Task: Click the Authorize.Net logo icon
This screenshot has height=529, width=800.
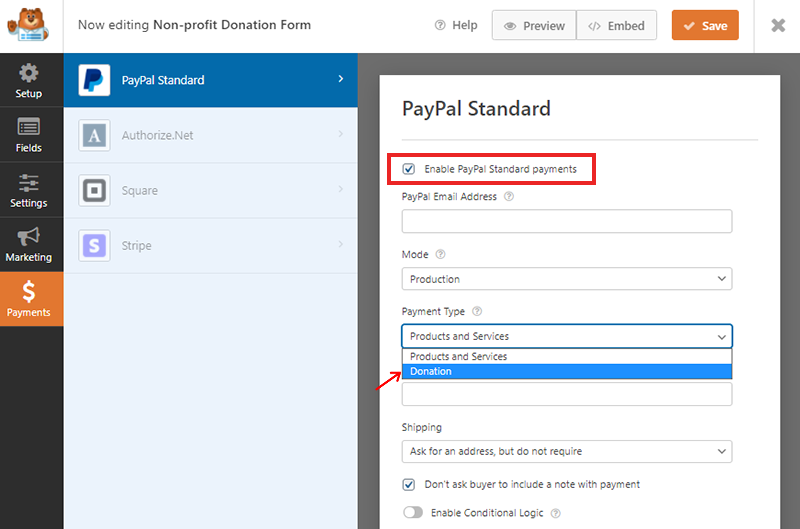Action: pyautogui.click(x=94, y=135)
